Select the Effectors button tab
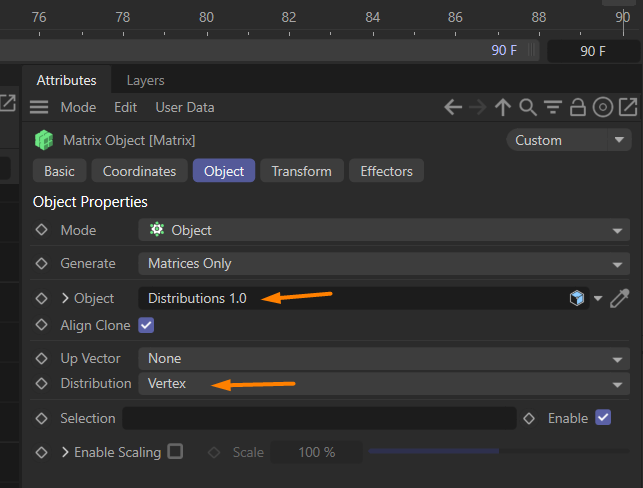This screenshot has height=488, width=643. (x=386, y=171)
